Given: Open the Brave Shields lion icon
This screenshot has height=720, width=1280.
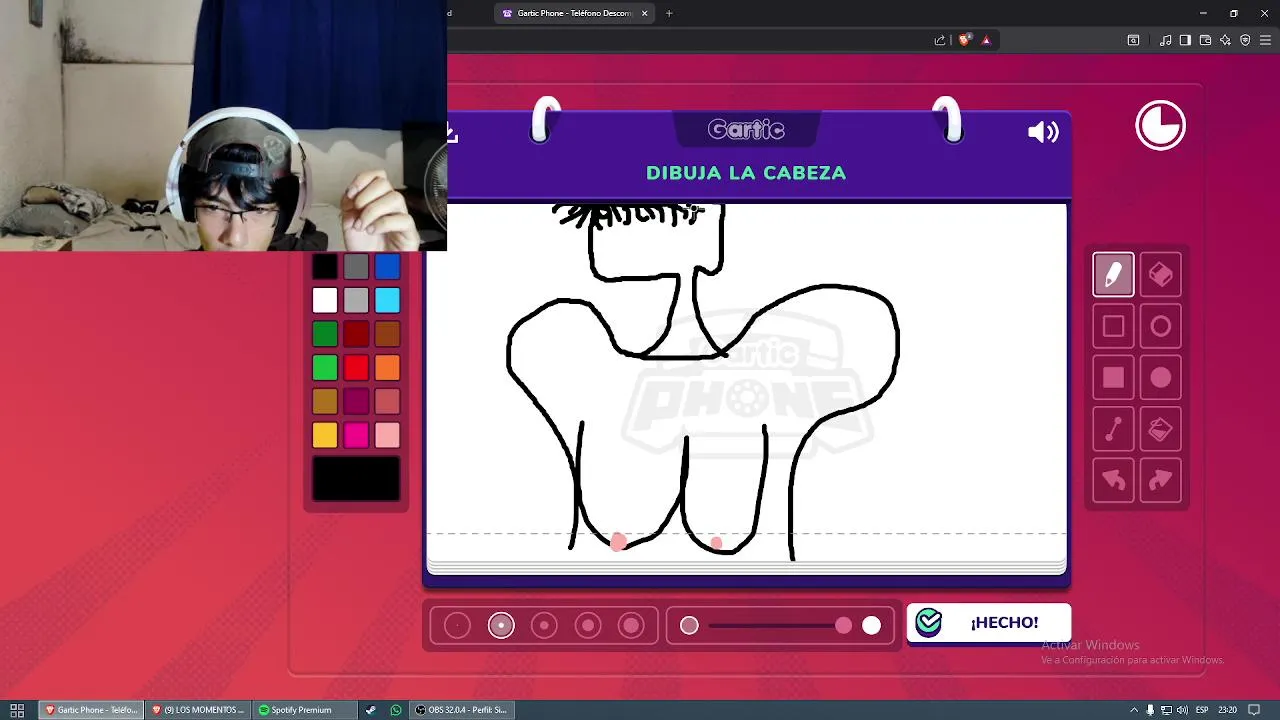Looking at the screenshot, I should 965,40.
